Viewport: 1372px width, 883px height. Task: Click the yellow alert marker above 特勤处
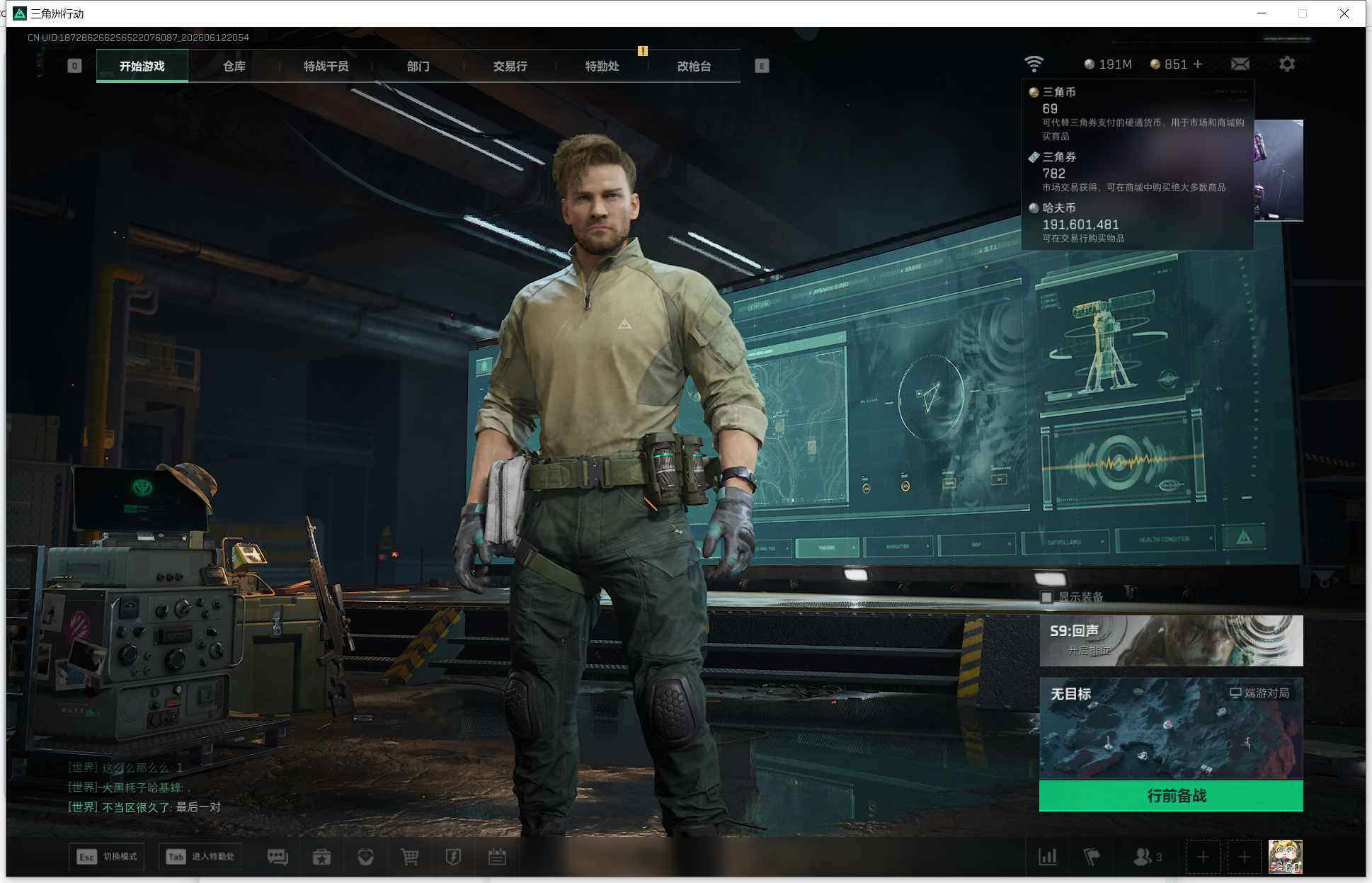(x=643, y=51)
